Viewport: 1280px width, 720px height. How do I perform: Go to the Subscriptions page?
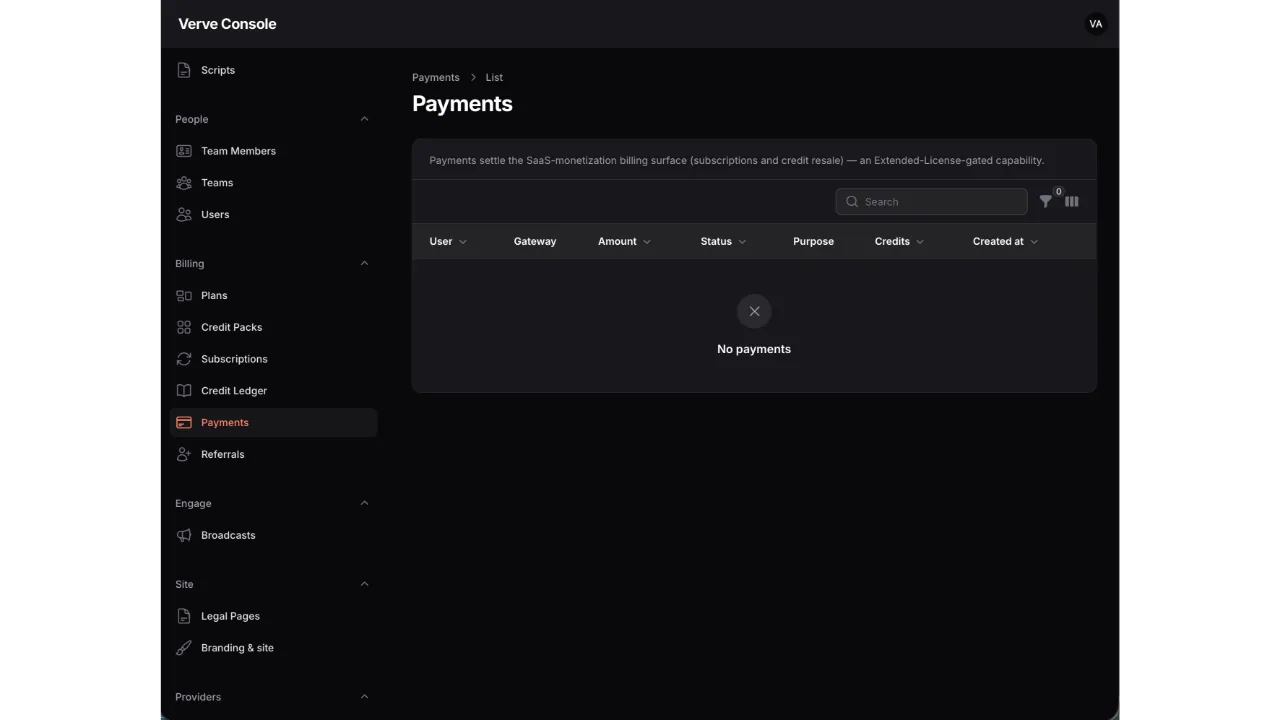[273, 359]
